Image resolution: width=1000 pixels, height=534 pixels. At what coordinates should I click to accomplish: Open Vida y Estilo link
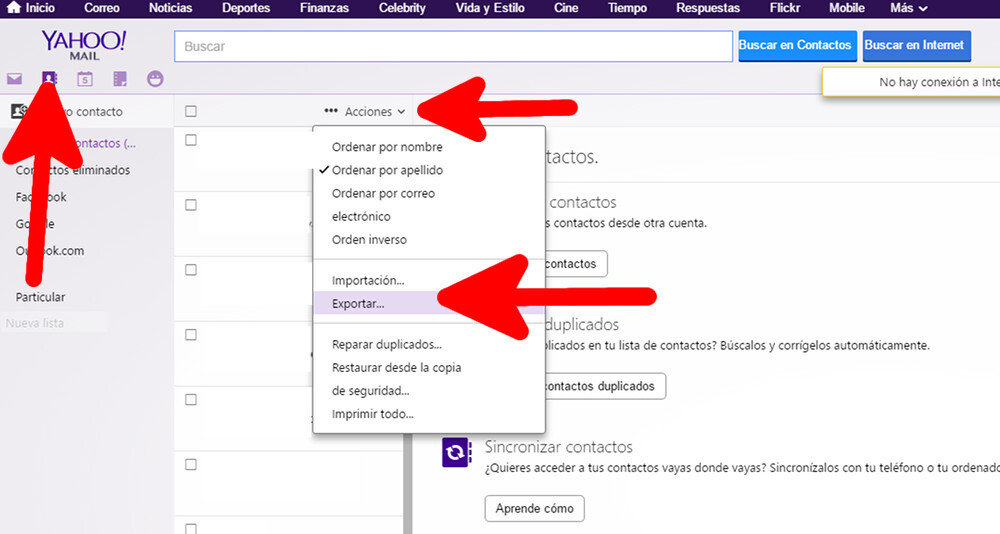tap(490, 8)
